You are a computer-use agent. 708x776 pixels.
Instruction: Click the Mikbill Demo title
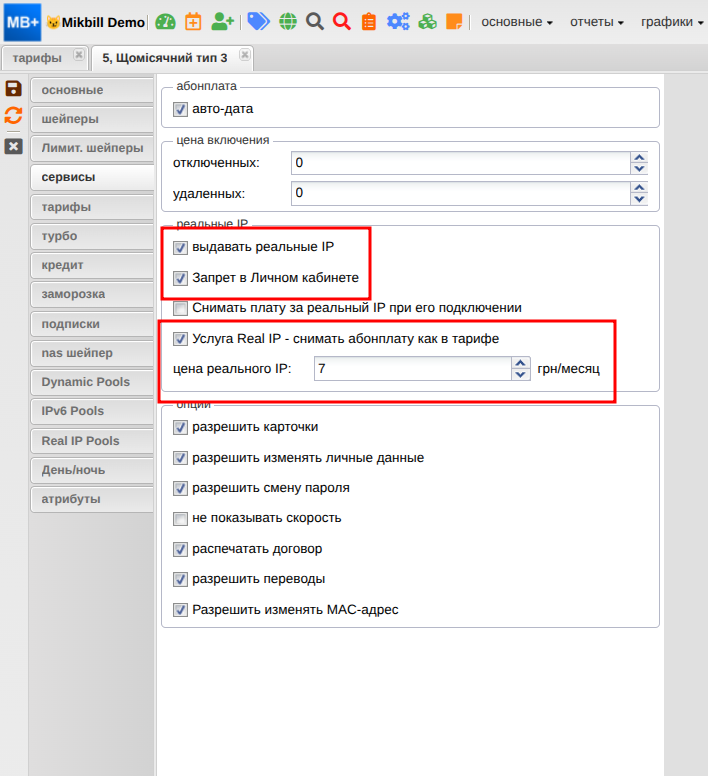coord(103,22)
